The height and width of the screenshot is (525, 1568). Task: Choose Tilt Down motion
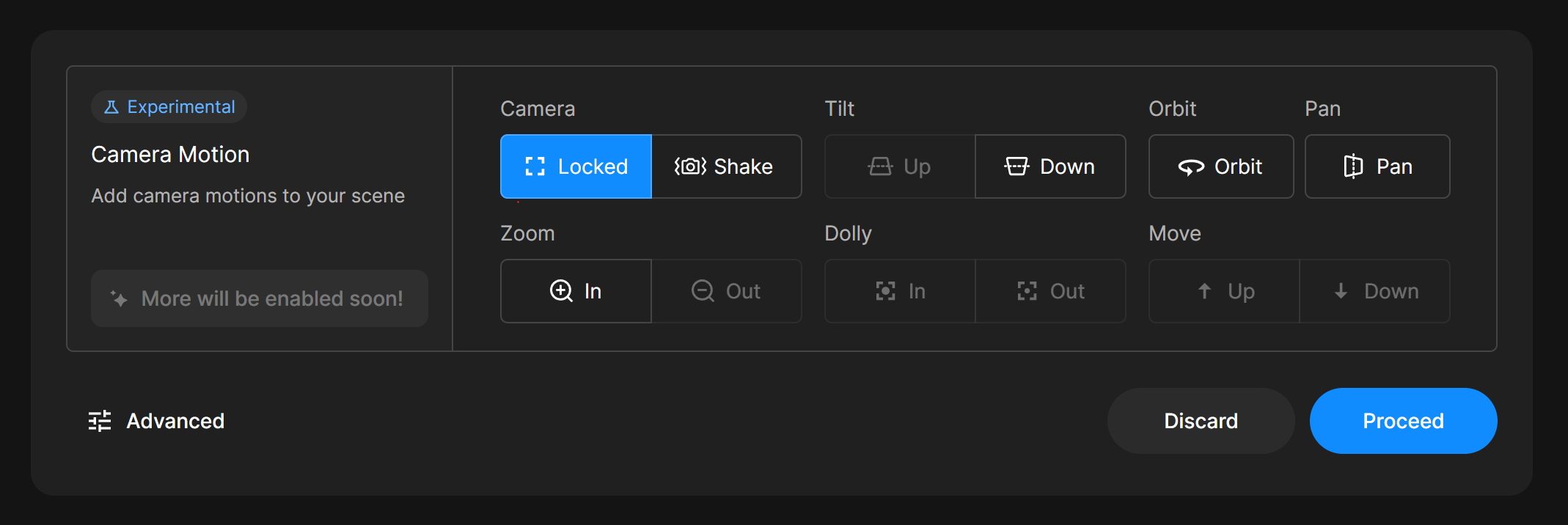[x=1050, y=166]
